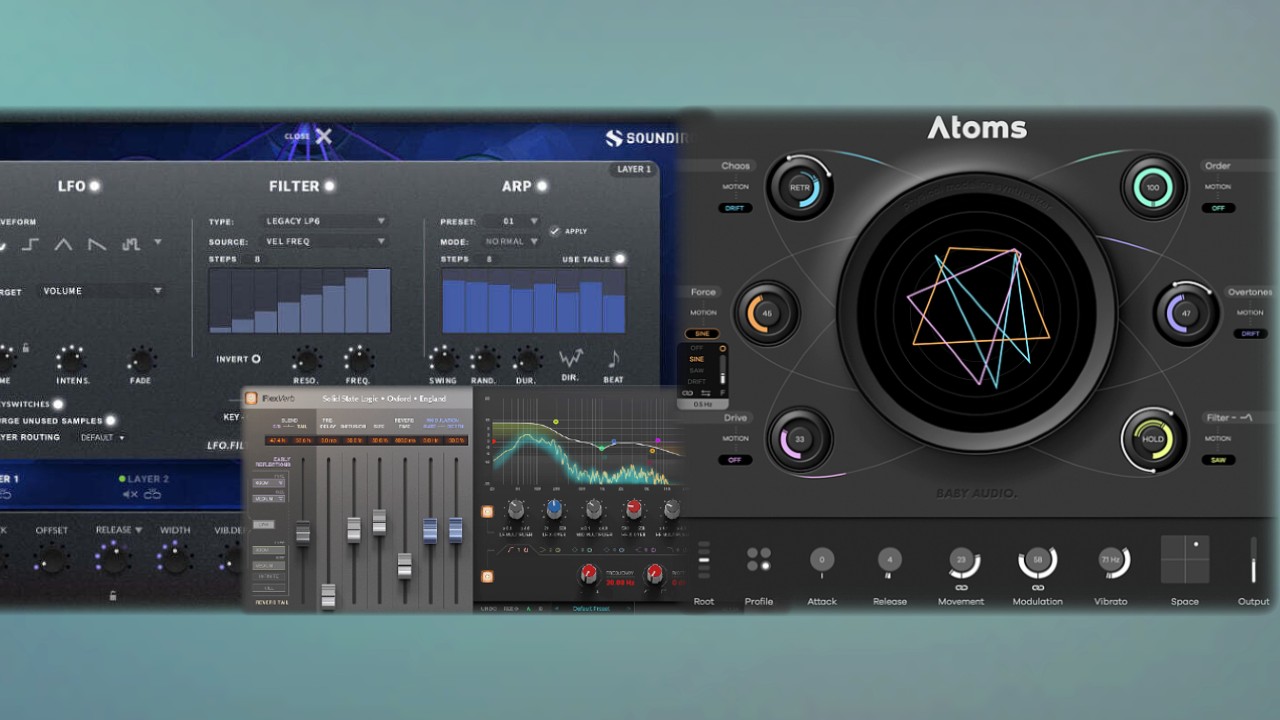1280x720 pixels.
Task: Expand more LFO waveforms arrow
Action: coord(158,243)
